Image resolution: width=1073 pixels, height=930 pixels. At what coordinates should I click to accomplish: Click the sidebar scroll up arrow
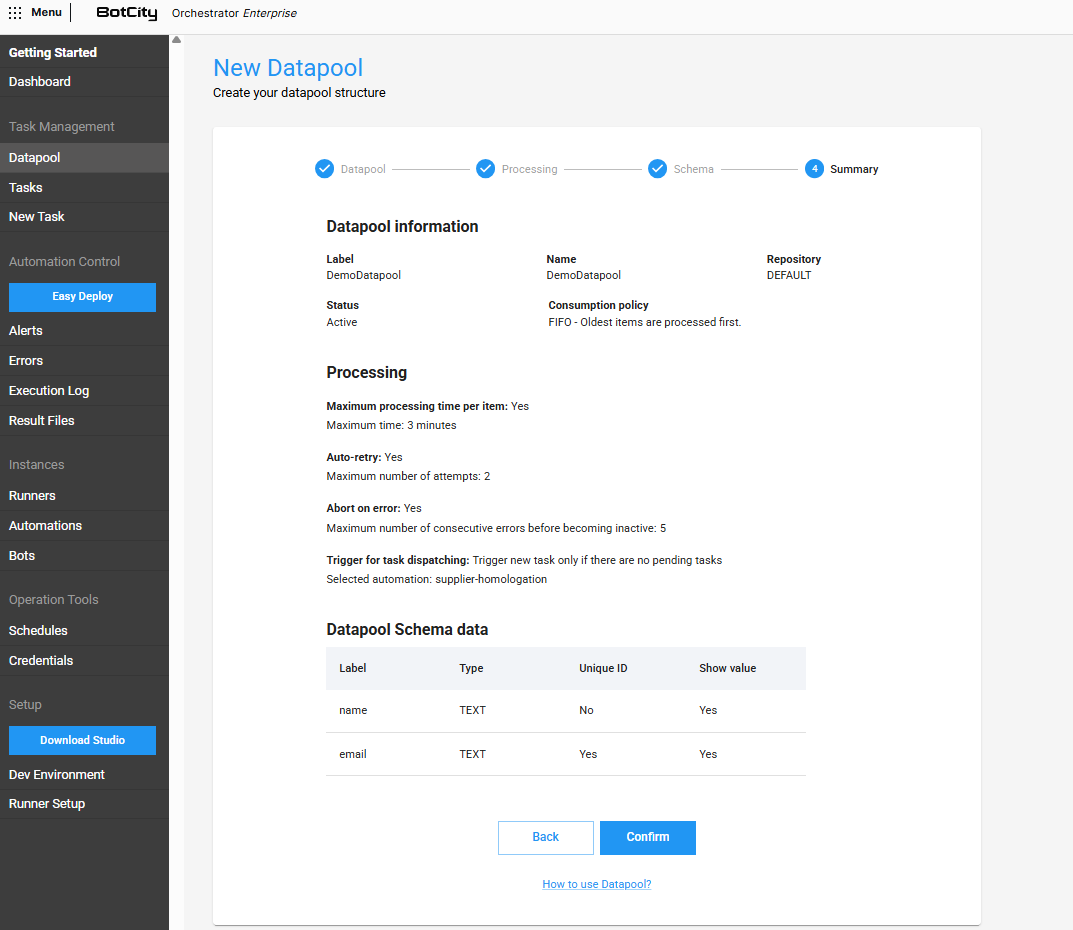pos(177,40)
